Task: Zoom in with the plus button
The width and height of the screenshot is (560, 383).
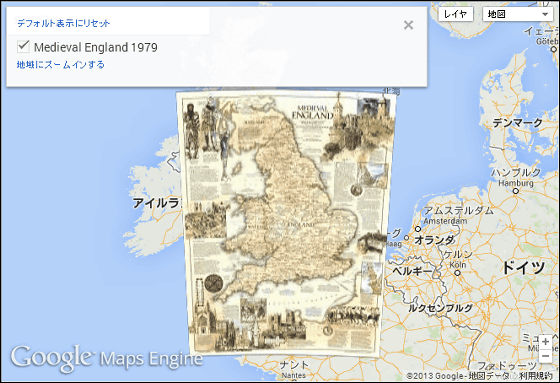Action: pyautogui.click(x=545, y=342)
